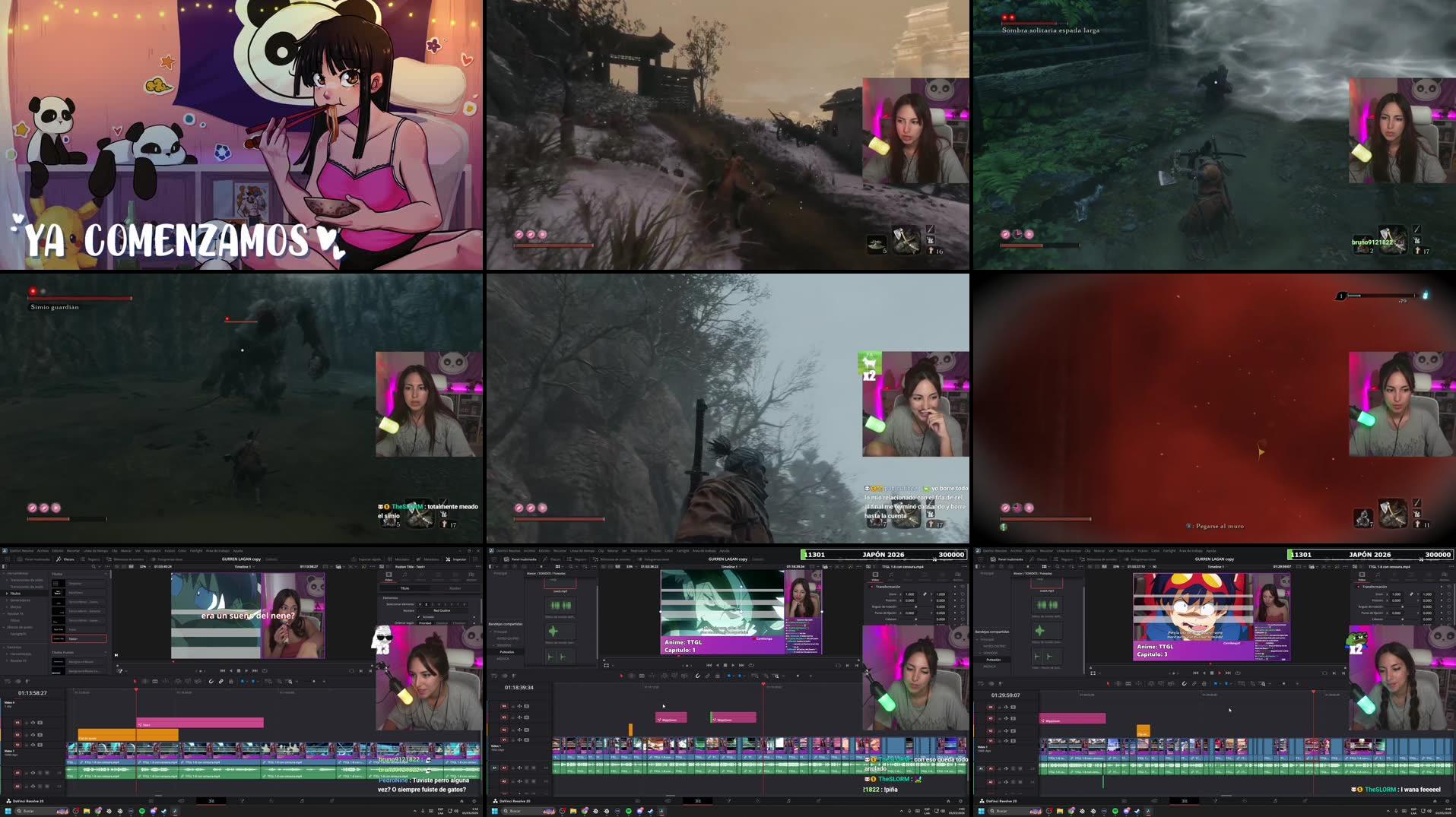Screen dimensions: 1456x817
Task: Switch to the Video tab in the Inspector
Action: (x=389, y=575)
